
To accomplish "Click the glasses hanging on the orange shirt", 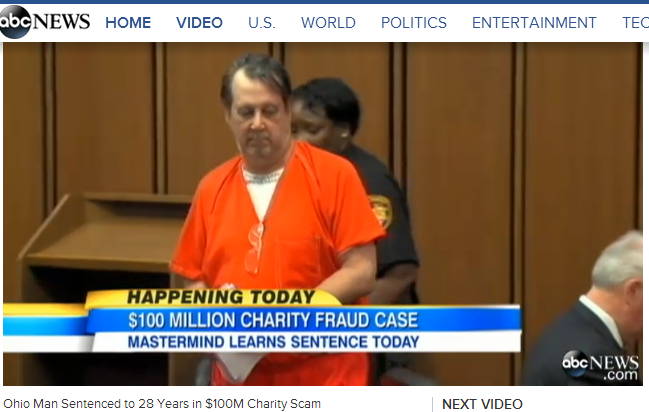I will 254,248.
